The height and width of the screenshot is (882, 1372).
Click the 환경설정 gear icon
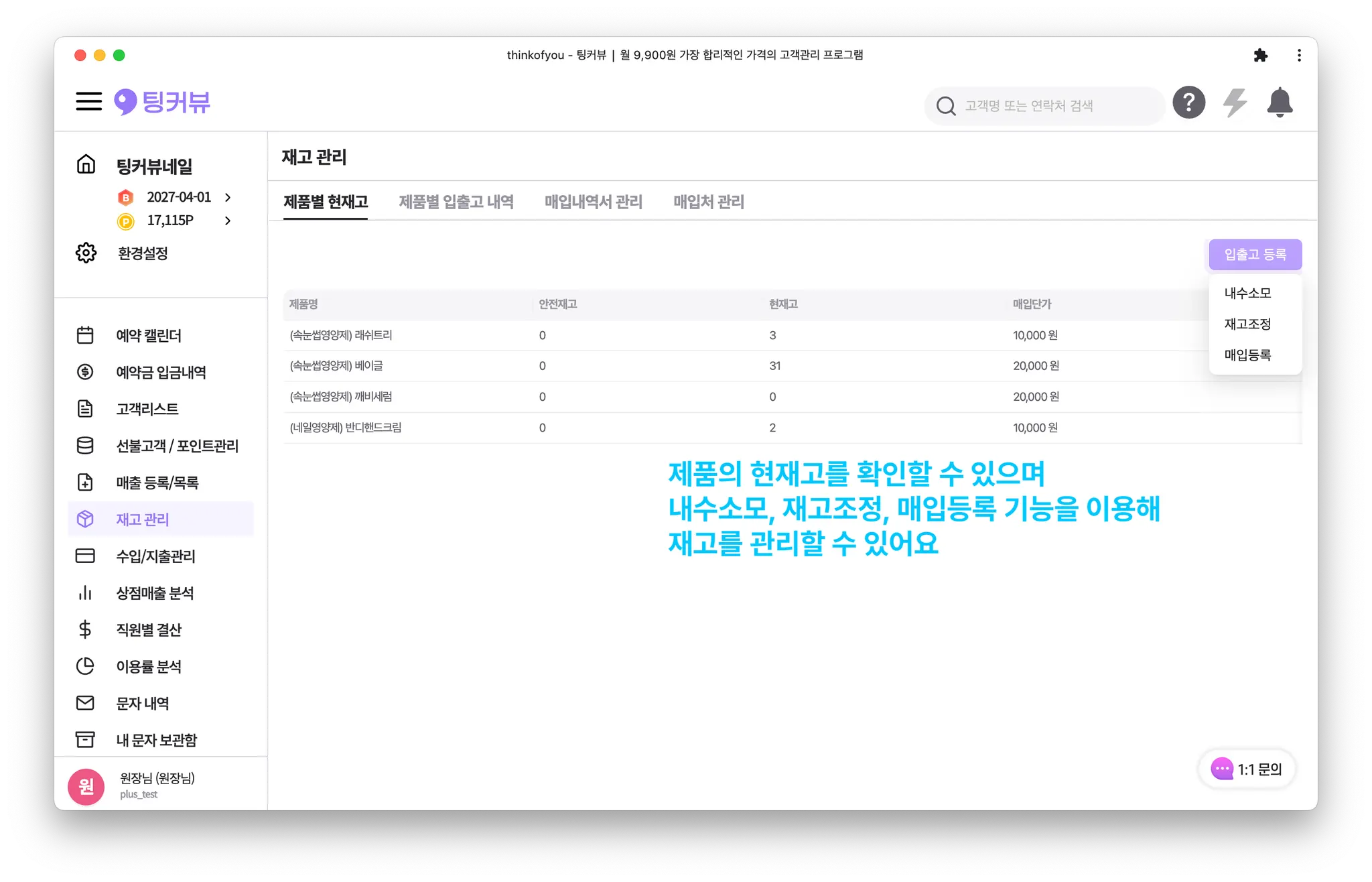(86, 253)
